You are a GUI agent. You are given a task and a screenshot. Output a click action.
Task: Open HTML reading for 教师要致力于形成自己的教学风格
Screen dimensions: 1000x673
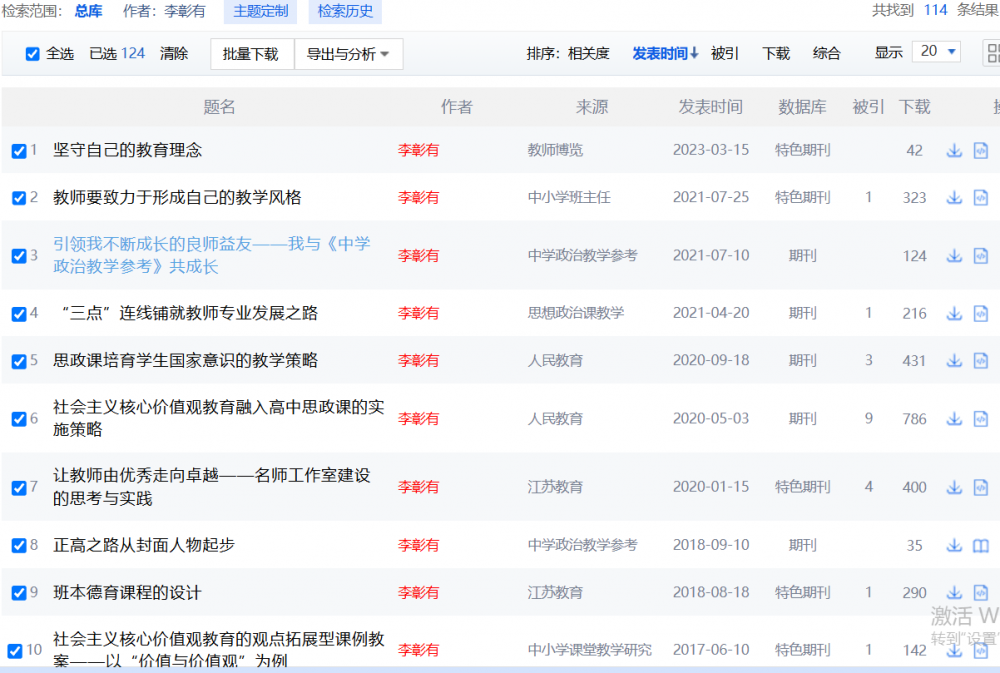coord(981,198)
